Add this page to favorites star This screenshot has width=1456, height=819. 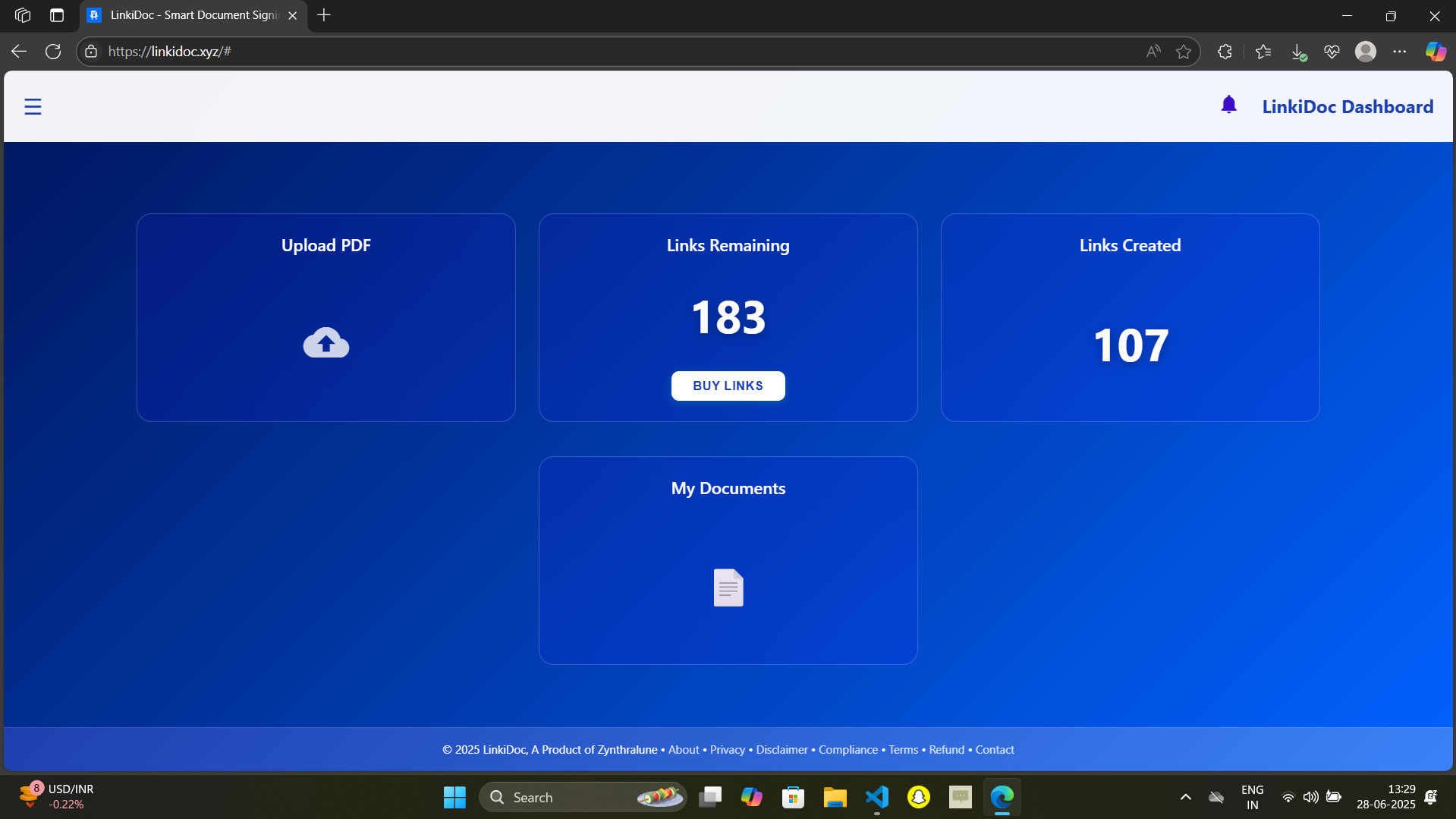pyautogui.click(x=1183, y=52)
